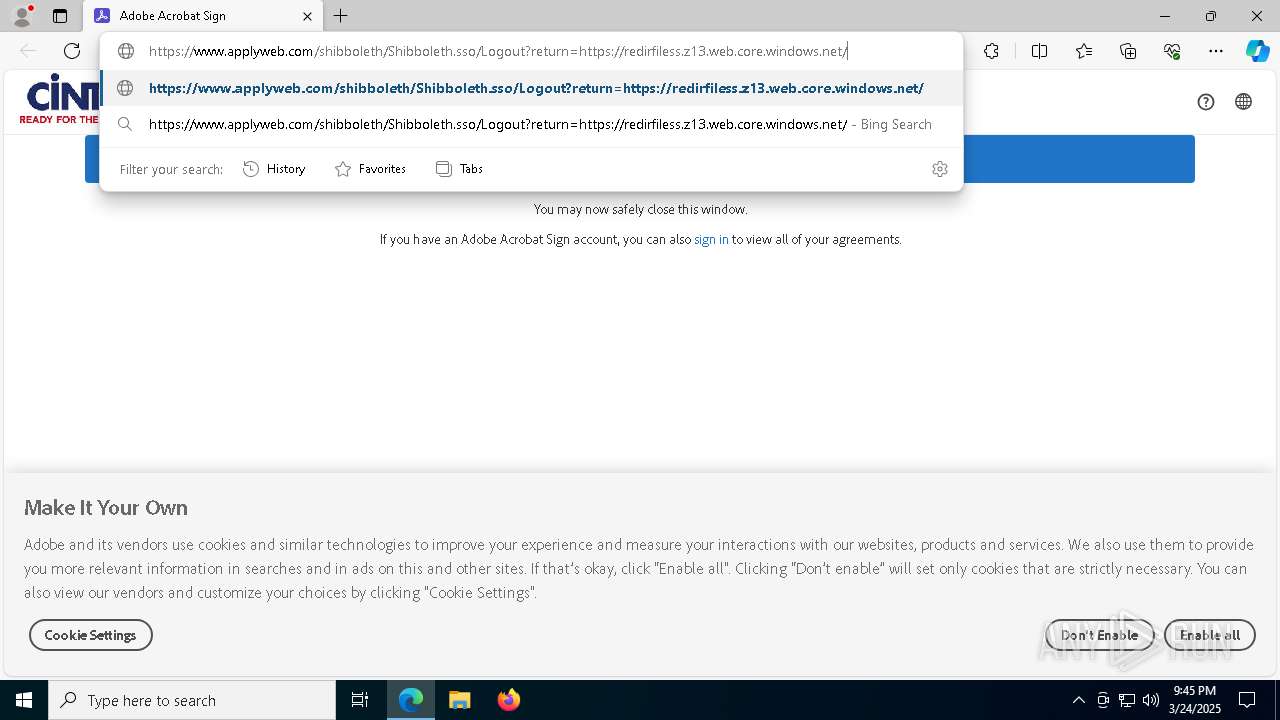Viewport: 1280px width, 720px height.
Task: Open Collections icon in toolbar
Action: coord(1128,51)
